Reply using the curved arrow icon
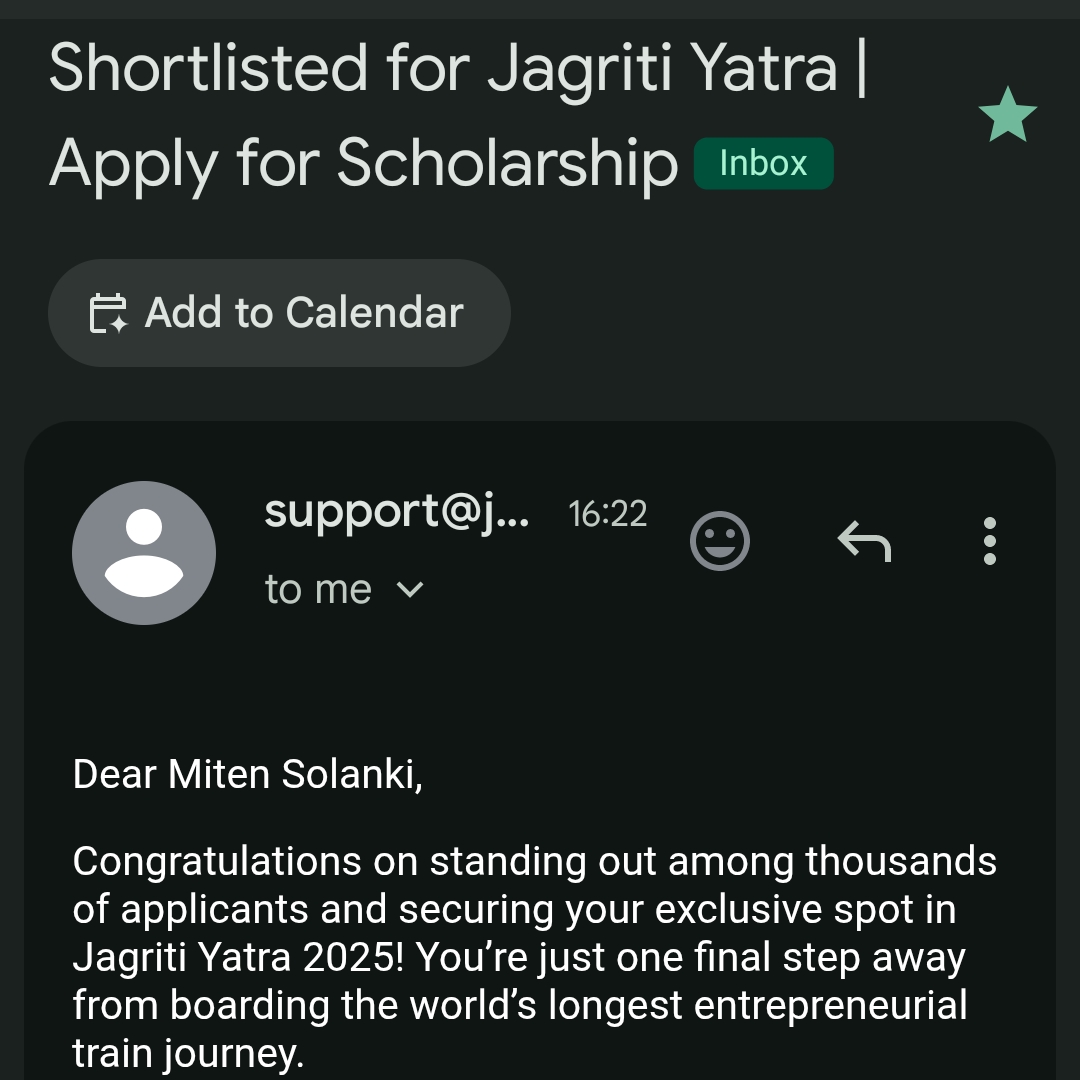The image size is (1080, 1080). (x=864, y=541)
